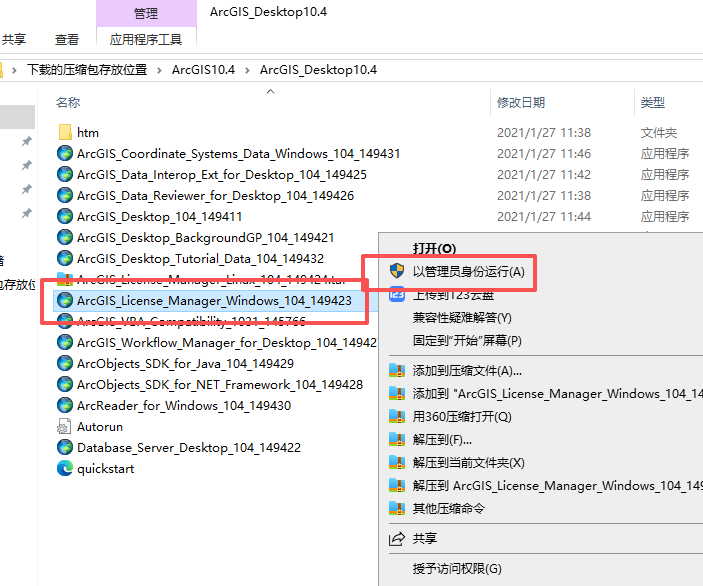Choose 其他压缩命令

point(449,509)
